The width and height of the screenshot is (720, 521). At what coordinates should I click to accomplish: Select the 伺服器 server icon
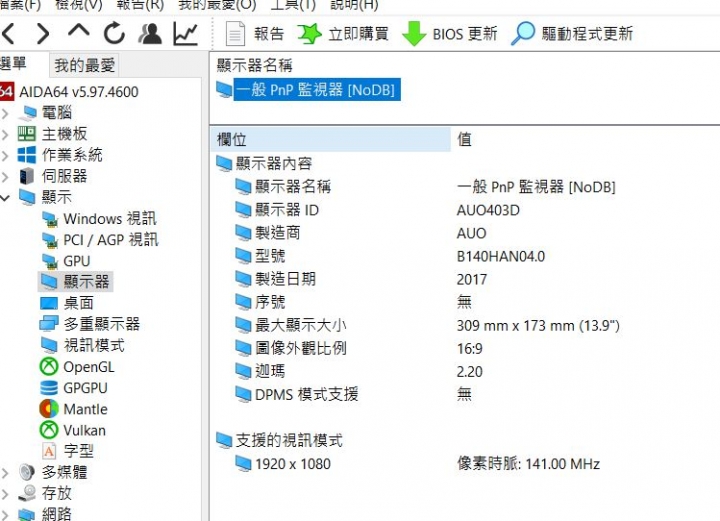(27, 176)
